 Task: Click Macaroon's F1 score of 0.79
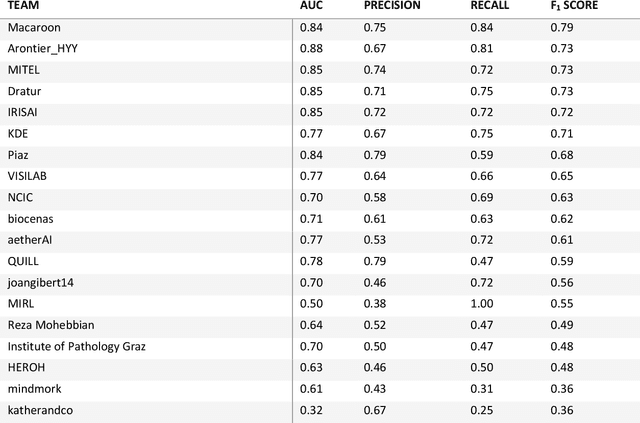(x=548, y=27)
